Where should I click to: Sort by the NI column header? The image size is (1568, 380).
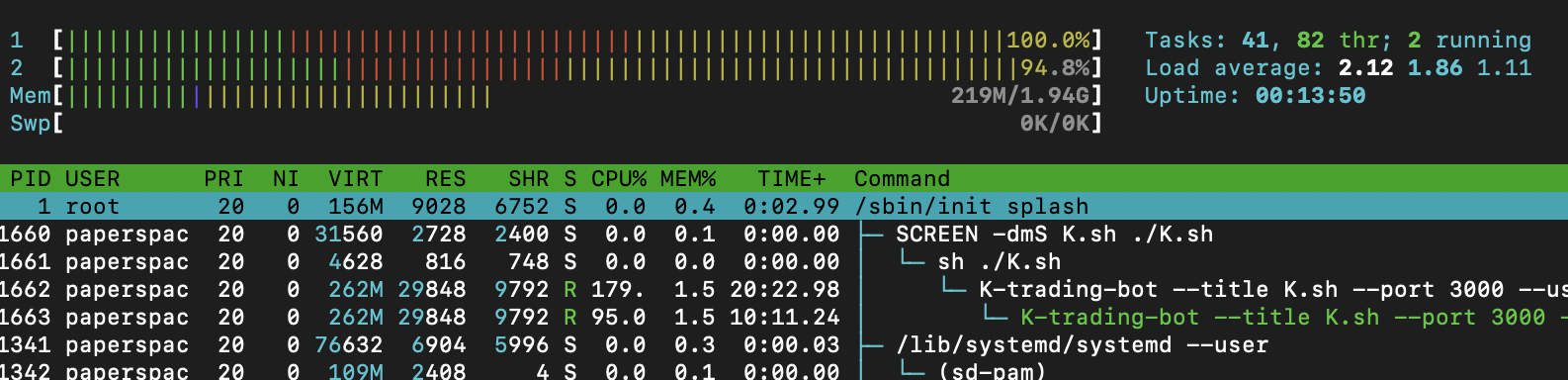pyautogui.click(x=286, y=179)
